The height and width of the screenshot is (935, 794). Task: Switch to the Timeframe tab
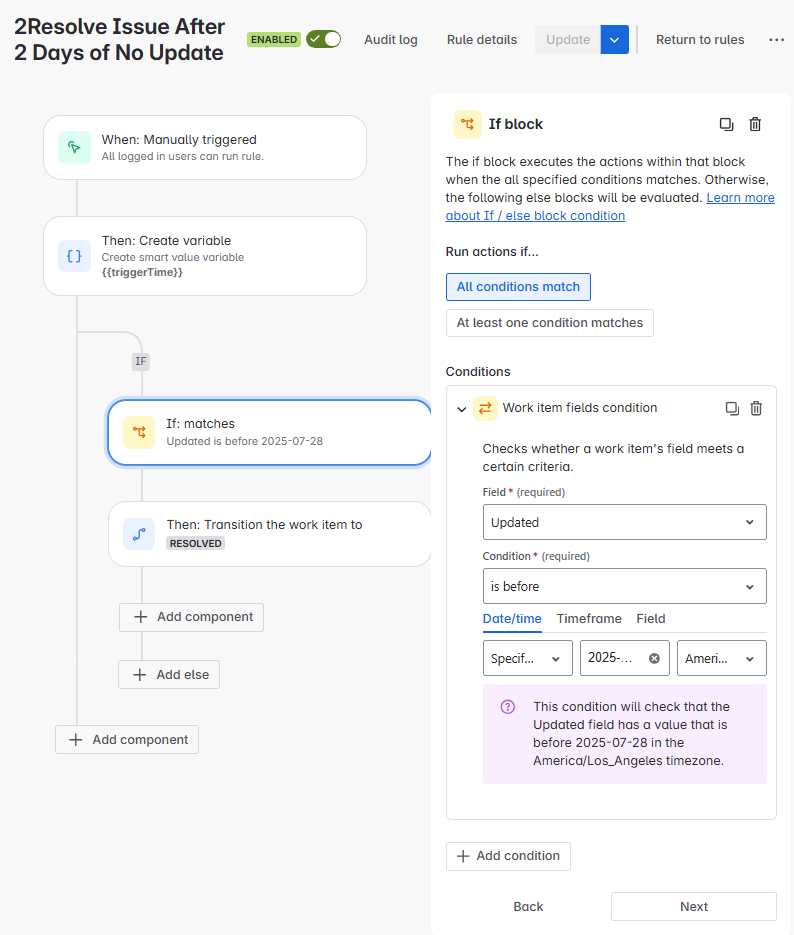coord(589,619)
